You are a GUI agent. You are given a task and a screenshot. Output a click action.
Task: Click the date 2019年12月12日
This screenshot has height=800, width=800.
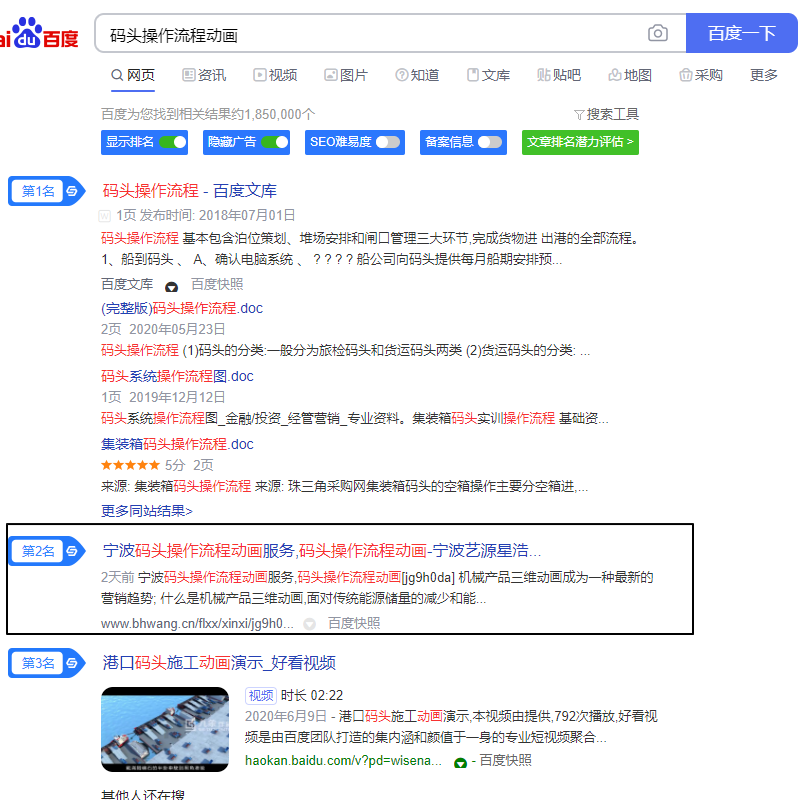coord(177,397)
